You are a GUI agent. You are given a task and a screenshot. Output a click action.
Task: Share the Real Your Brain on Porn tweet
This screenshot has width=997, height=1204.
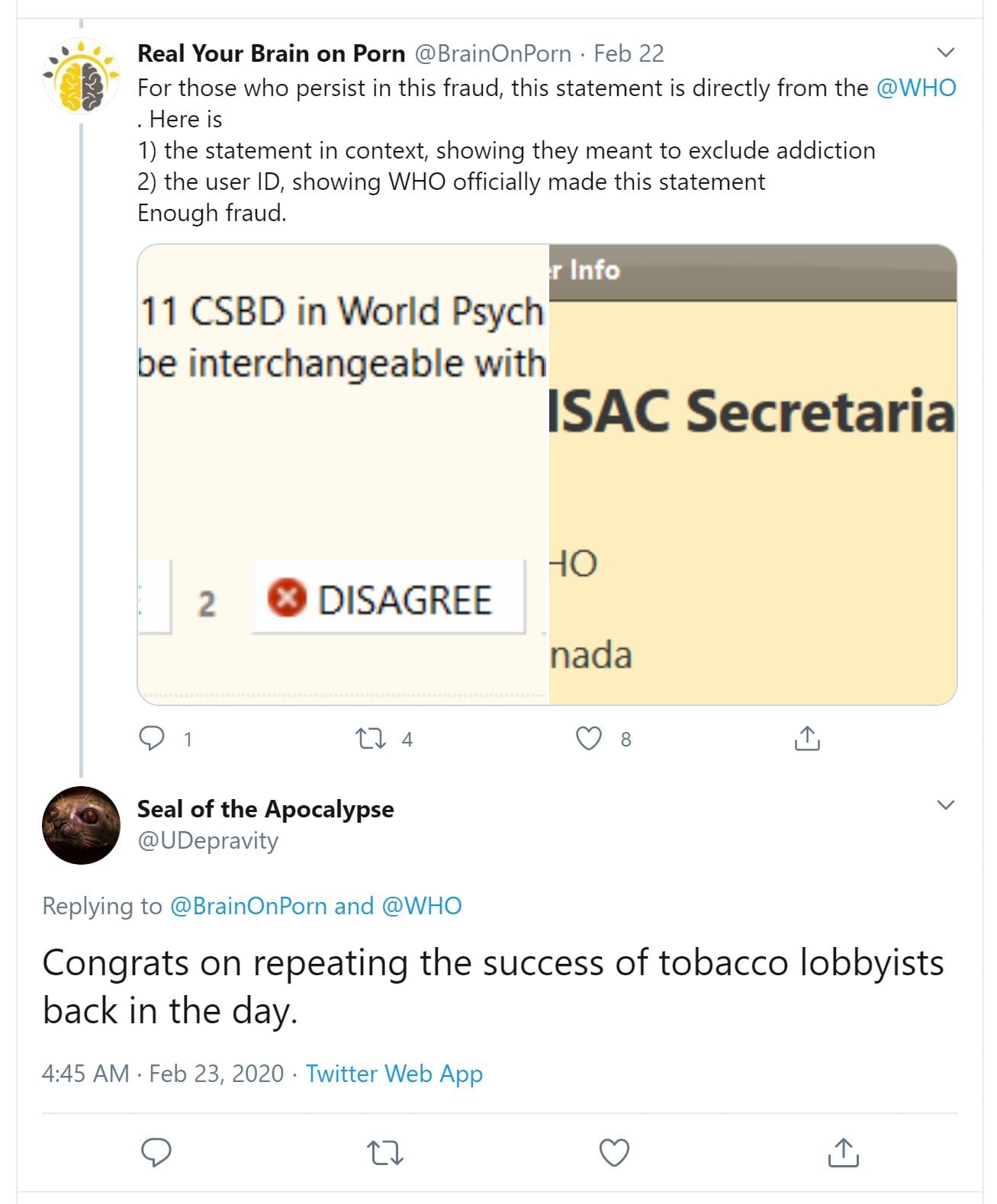[806, 738]
